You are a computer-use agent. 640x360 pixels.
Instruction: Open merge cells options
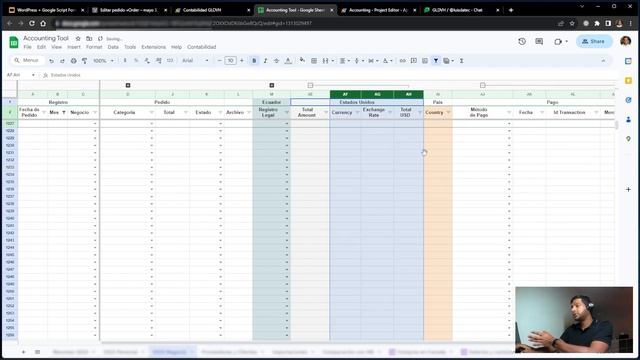point(328,61)
